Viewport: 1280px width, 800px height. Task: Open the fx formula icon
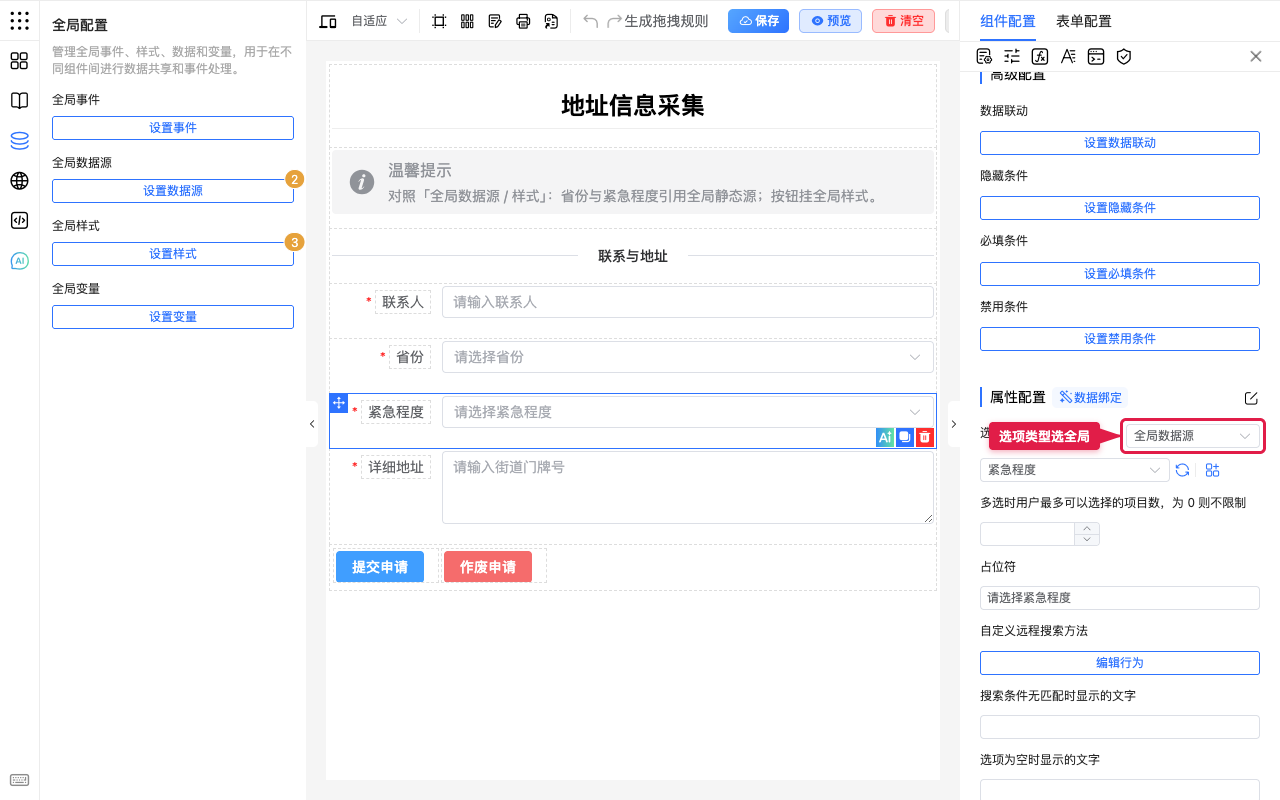click(x=1040, y=57)
